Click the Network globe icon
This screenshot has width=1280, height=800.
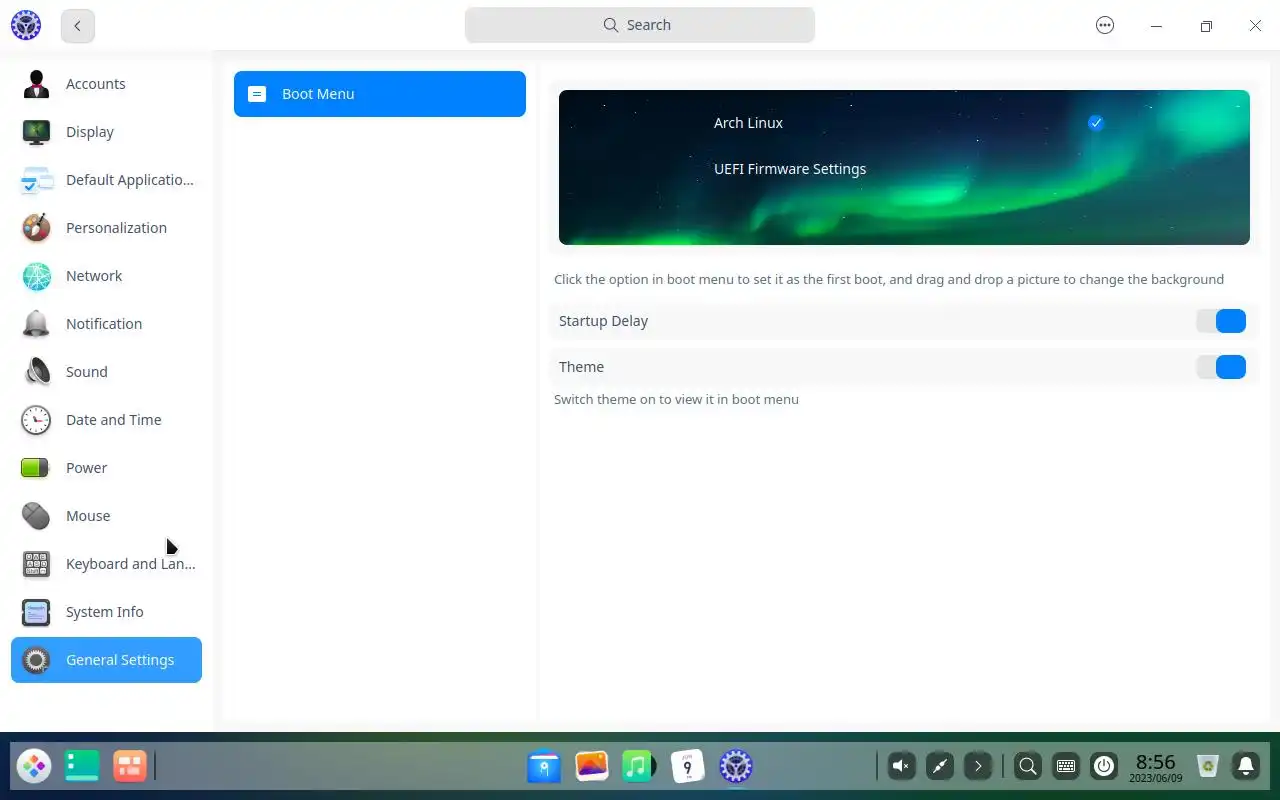coord(36,276)
